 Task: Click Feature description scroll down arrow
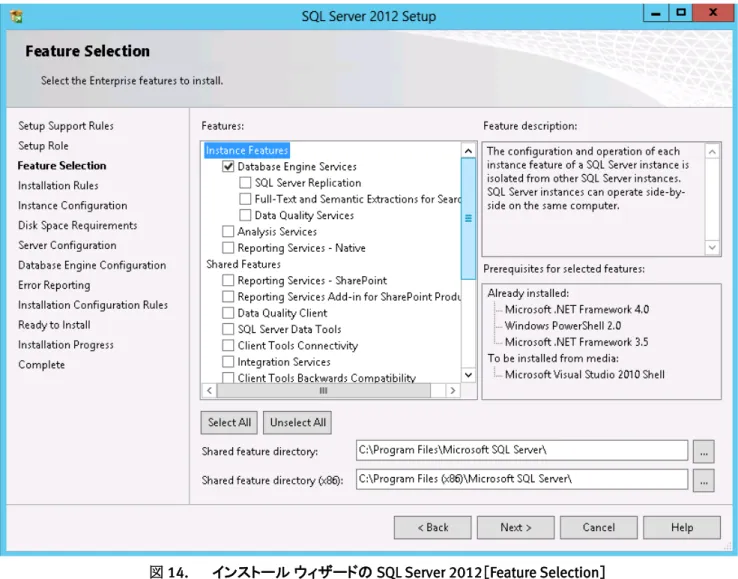(712, 247)
